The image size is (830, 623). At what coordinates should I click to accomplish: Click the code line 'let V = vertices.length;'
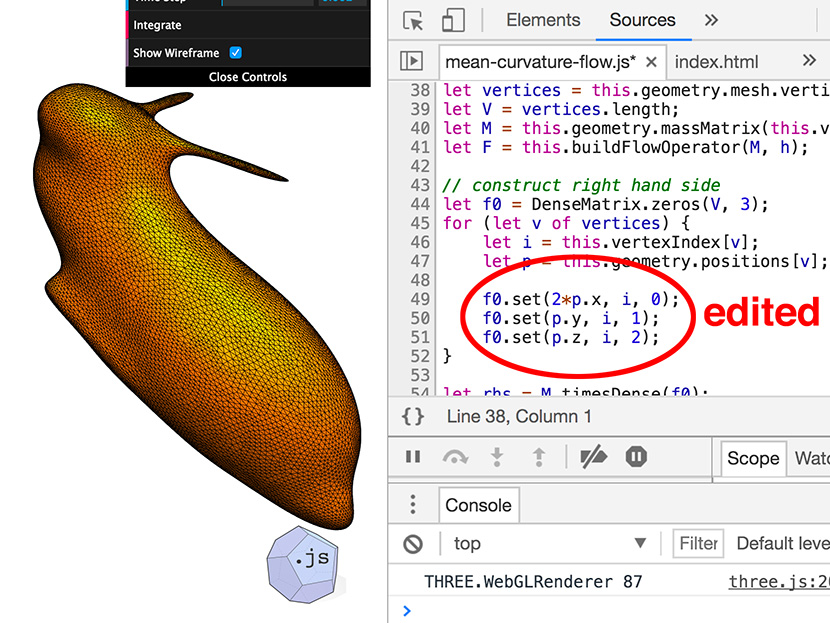561,109
